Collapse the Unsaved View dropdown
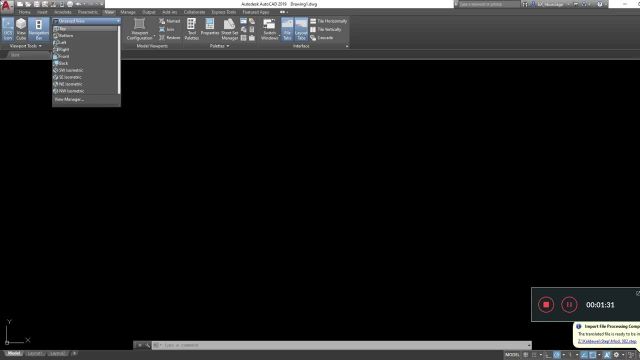Image resolution: width=640 pixels, height=360 pixels. 87,21
